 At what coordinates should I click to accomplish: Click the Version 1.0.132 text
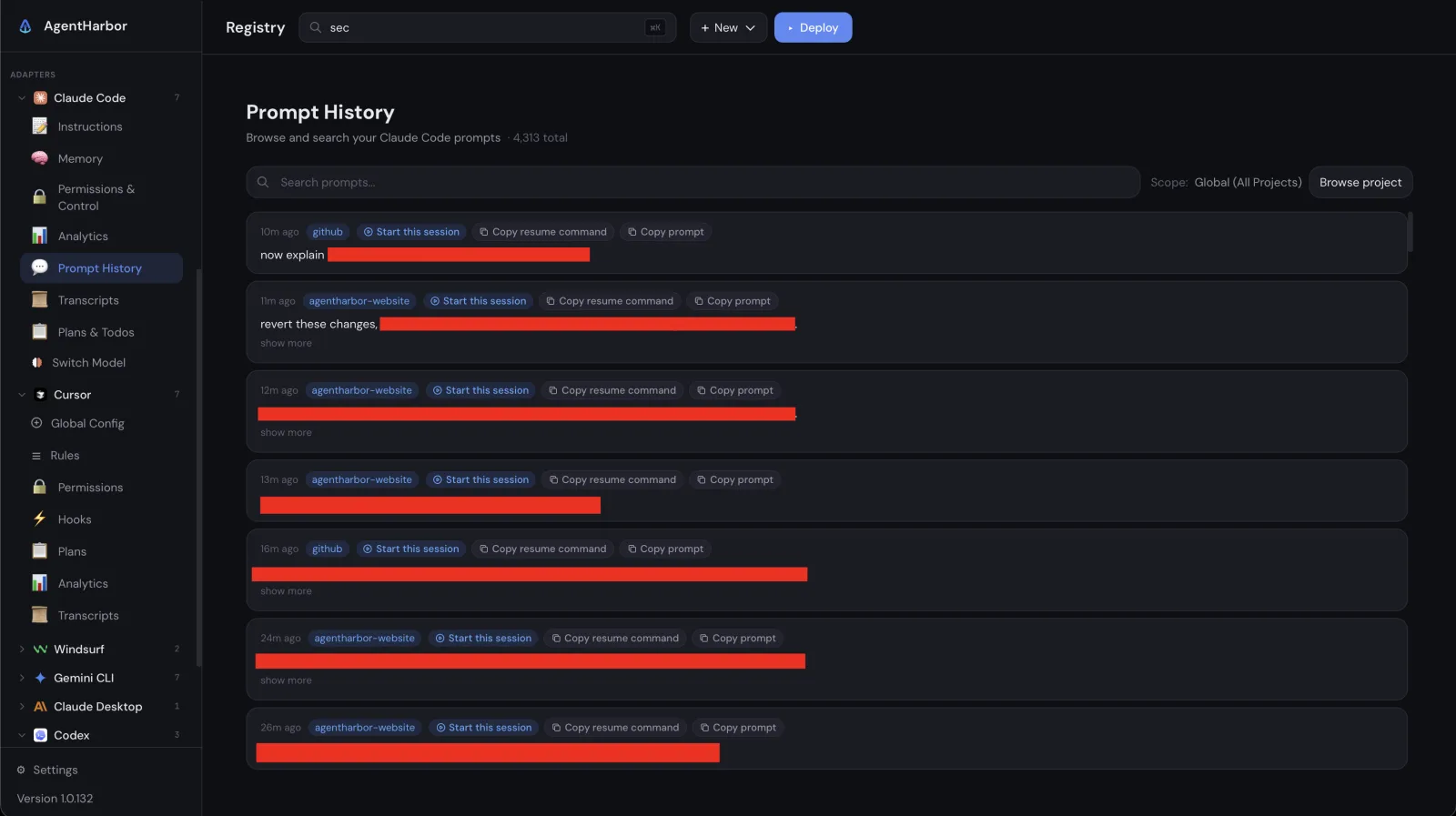pyautogui.click(x=55, y=799)
